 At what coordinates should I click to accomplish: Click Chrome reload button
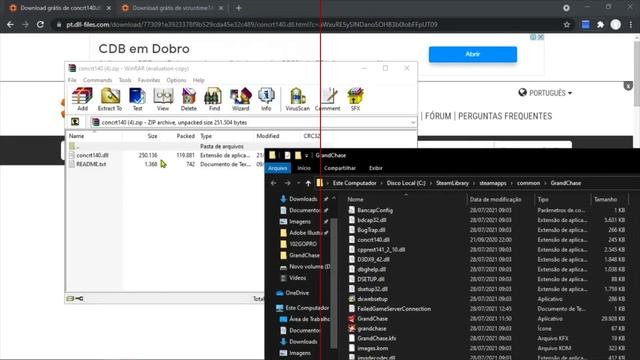pos(40,24)
